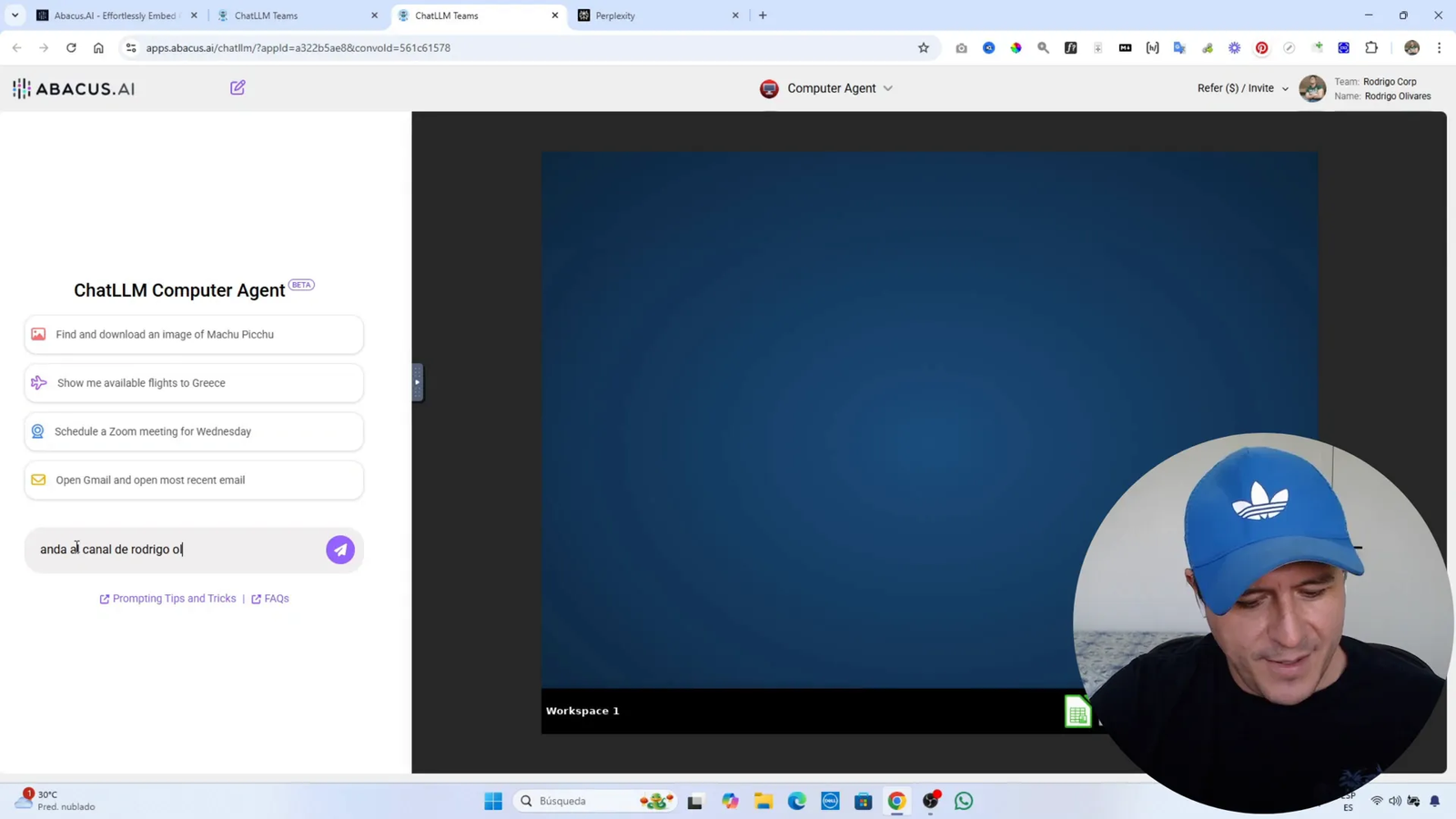Click the Rodrigo Olivares profile avatar
Image resolution: width=1456 pixels, height=819 pixels.
click(x=1311, y=88)
